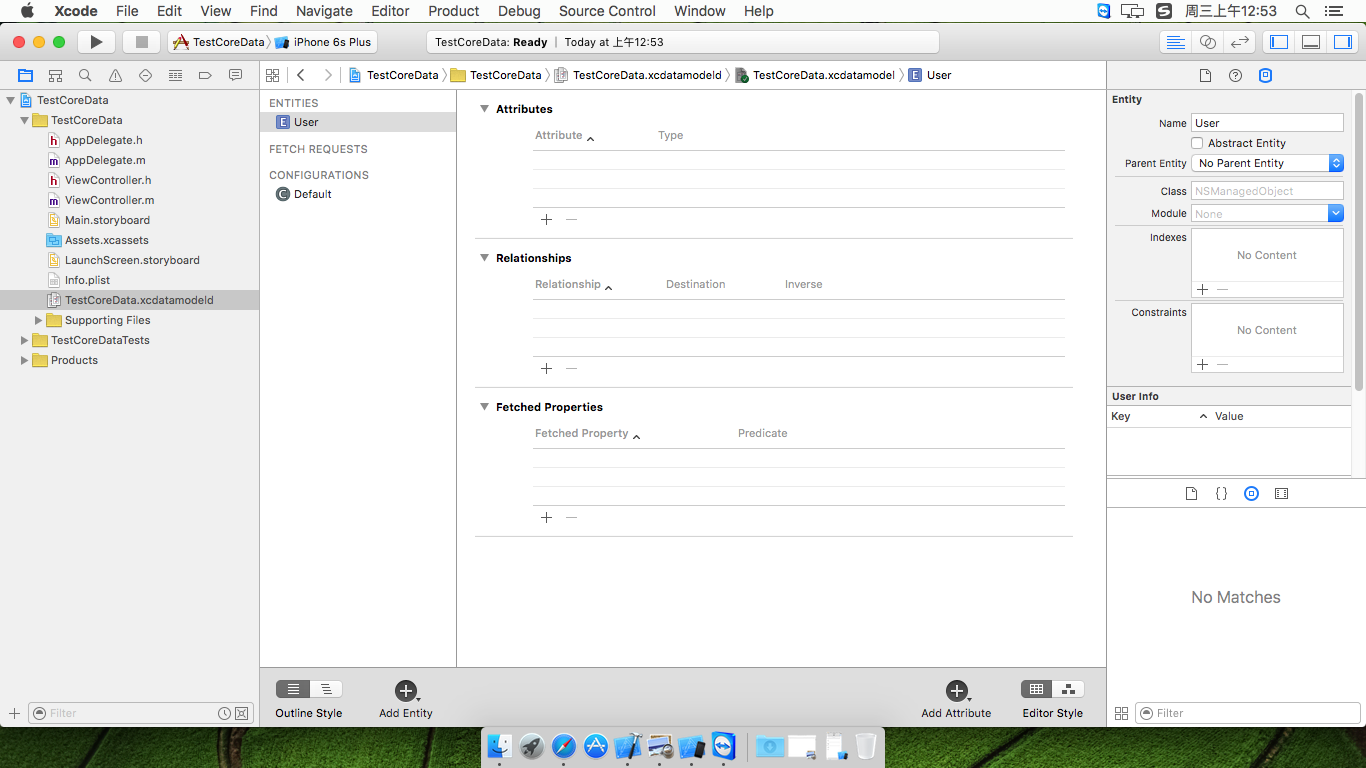The image size is (1366, 768).
Task: Go back with the jump bar arrow
Action: [x=301, y=75]
